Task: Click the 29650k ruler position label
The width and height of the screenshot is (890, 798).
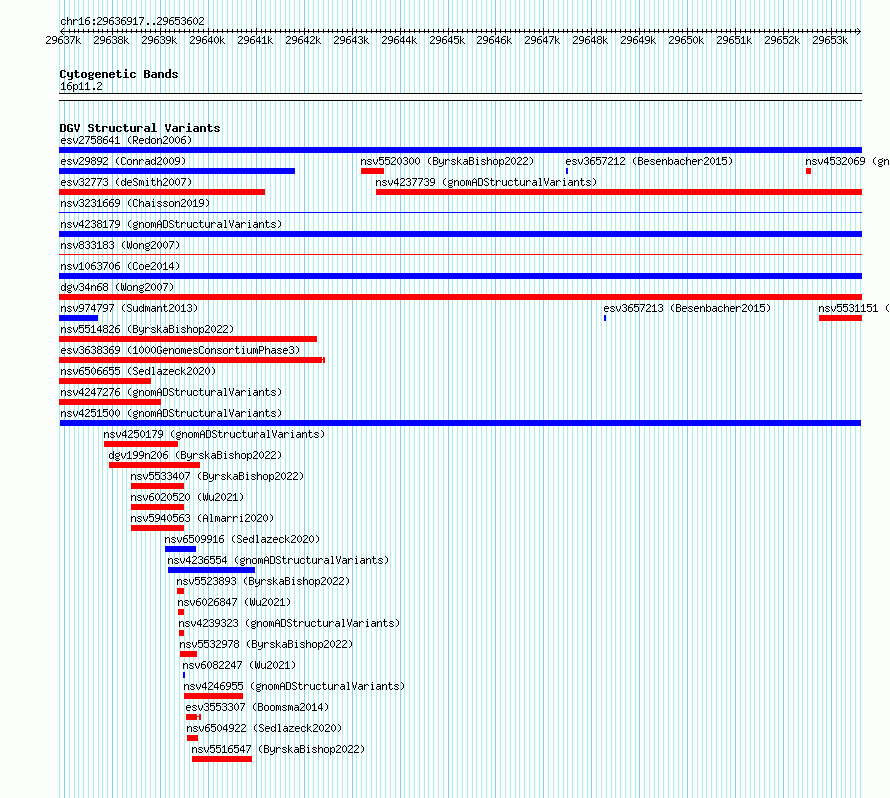Action: click(686, 40)
